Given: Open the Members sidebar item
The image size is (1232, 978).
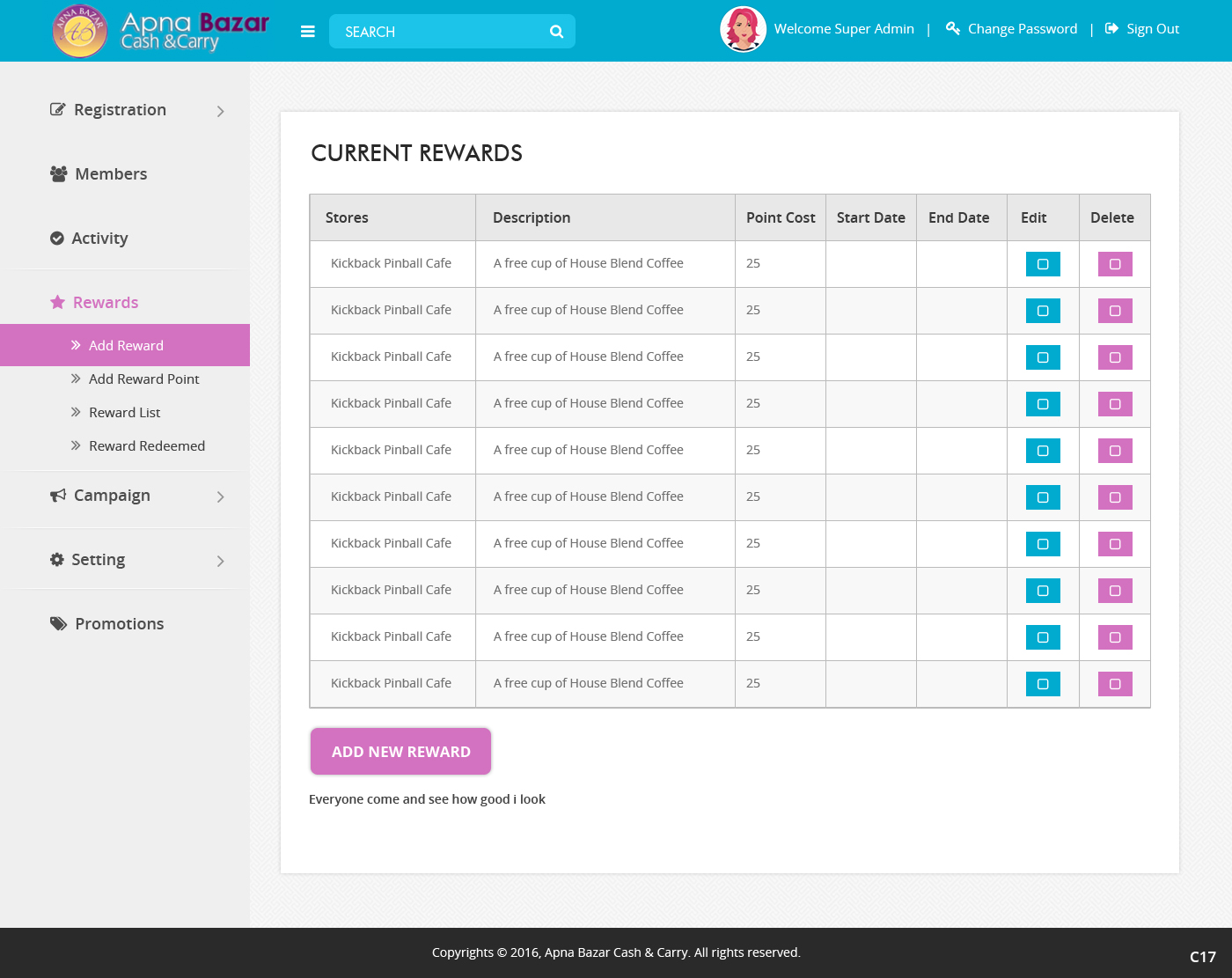Looking at the screenshot, I should tap(111, 174).
